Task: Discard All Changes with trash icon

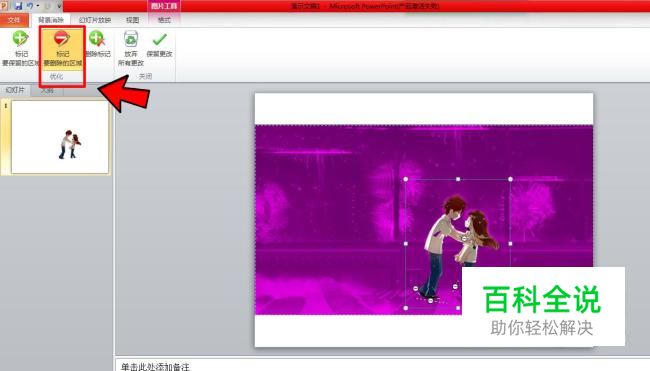Action: pyautogui.click(x=131, y=48)
